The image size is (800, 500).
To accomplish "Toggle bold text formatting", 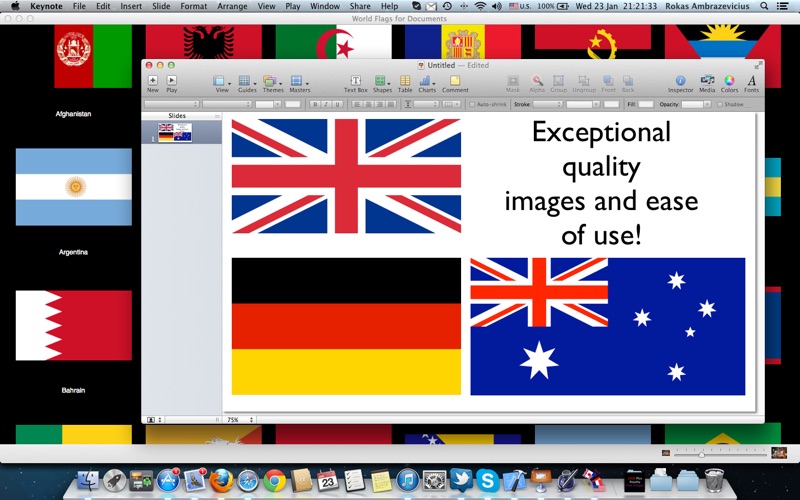I will [x=313, y=104].
